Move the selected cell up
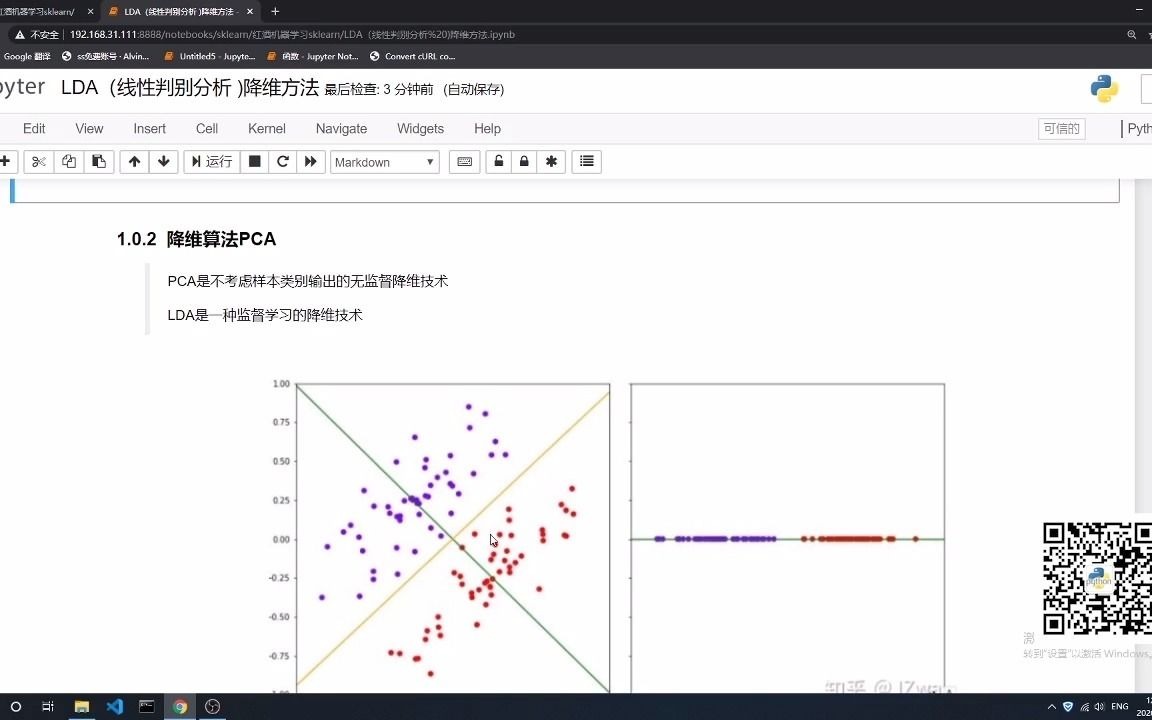This screenshot has height=720, width=1152. pyautogui.click(x=134, y=161)
